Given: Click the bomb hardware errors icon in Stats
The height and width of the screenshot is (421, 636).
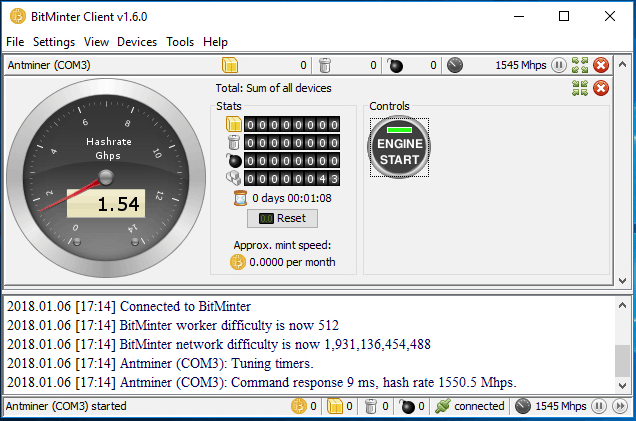Looking at the screenshot, I should point(235,161).
